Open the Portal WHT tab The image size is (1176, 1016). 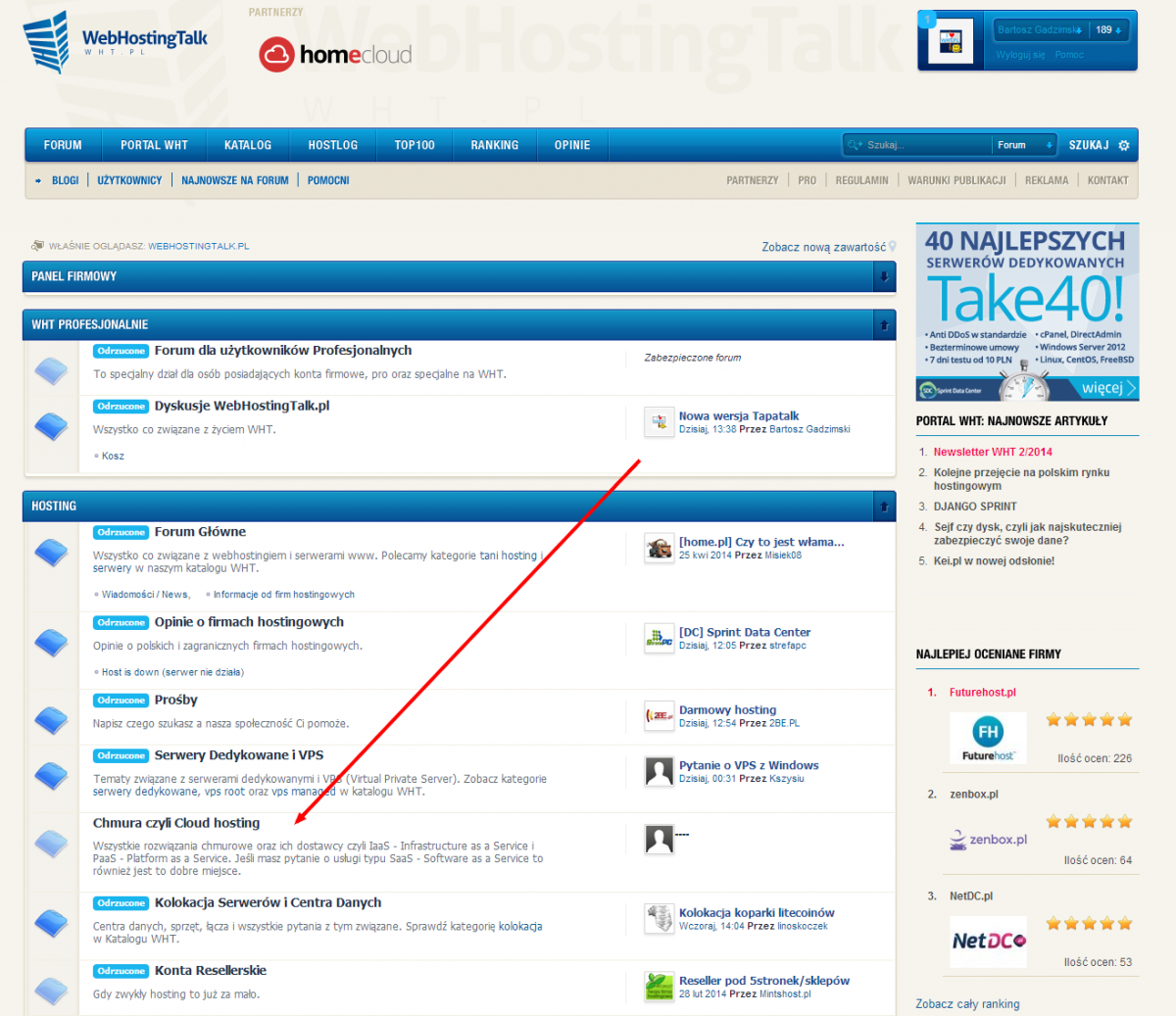coord(154,145)
